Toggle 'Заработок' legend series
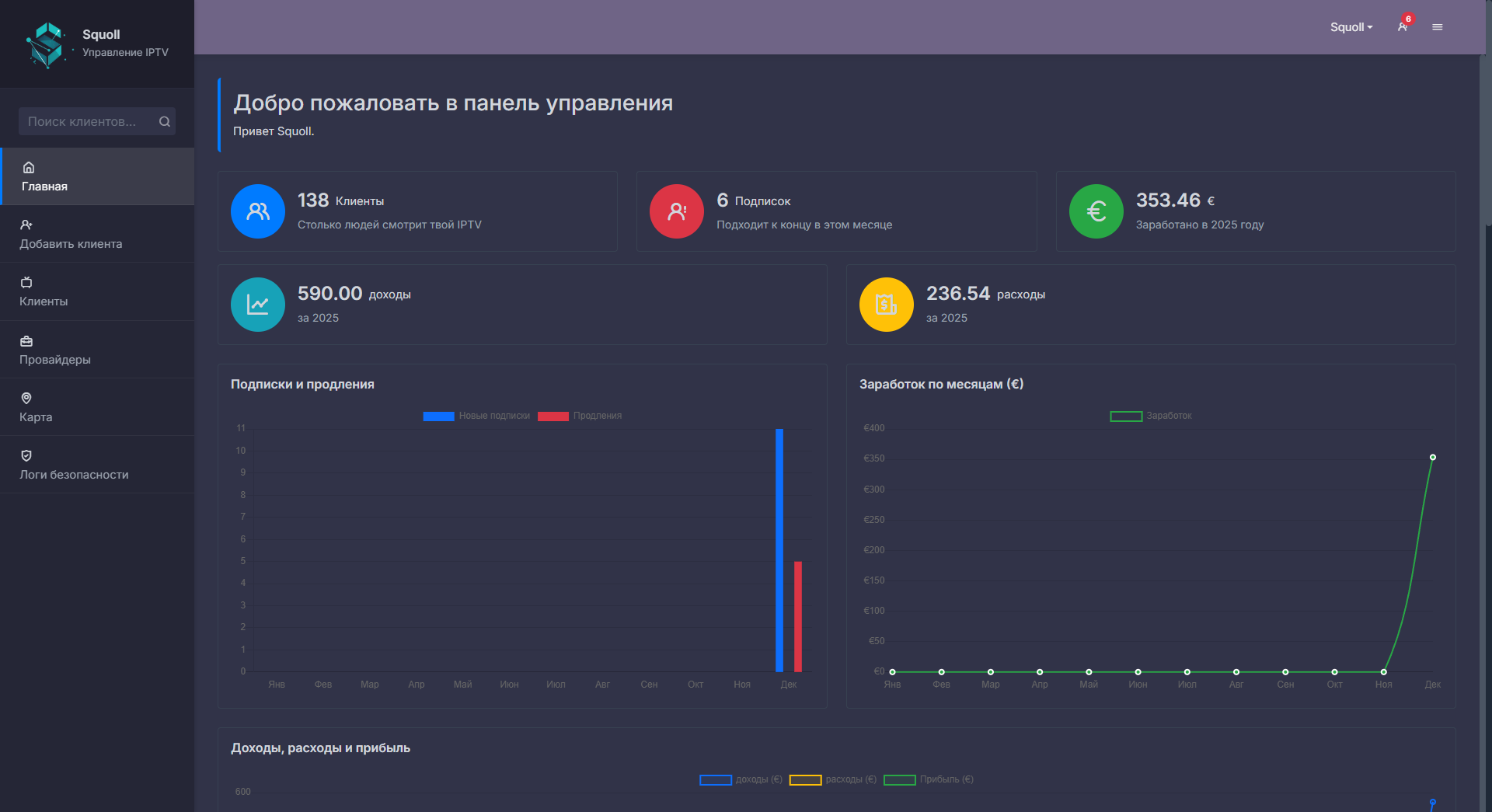1492x812 pixels. tap(1151, 416)
